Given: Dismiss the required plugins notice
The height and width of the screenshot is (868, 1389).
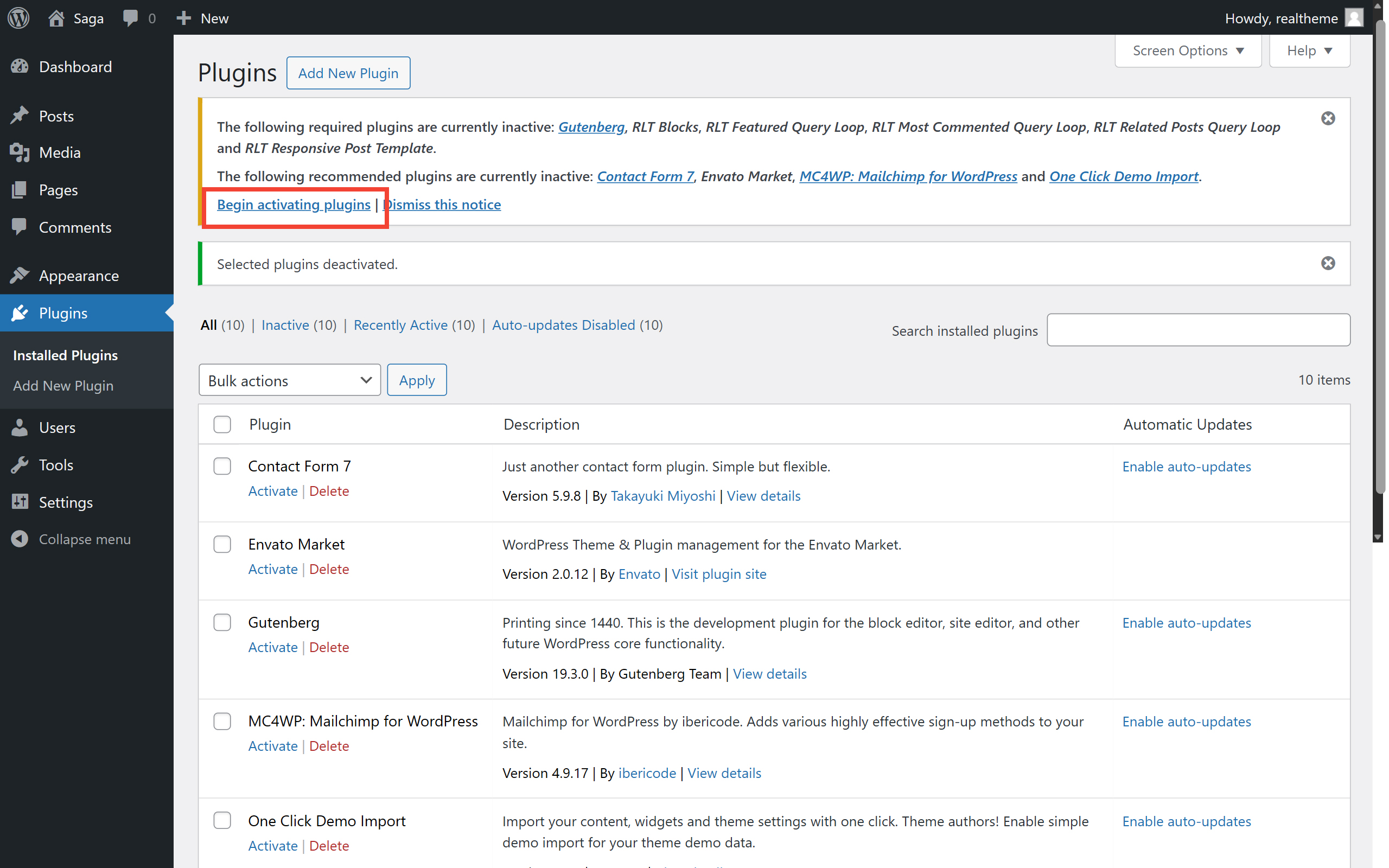Looking at the screenshot, I should 1328,118.
